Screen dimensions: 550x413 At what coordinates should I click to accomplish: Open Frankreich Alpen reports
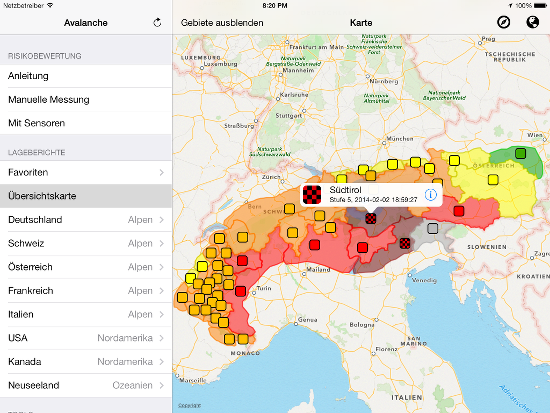point(86,291)
